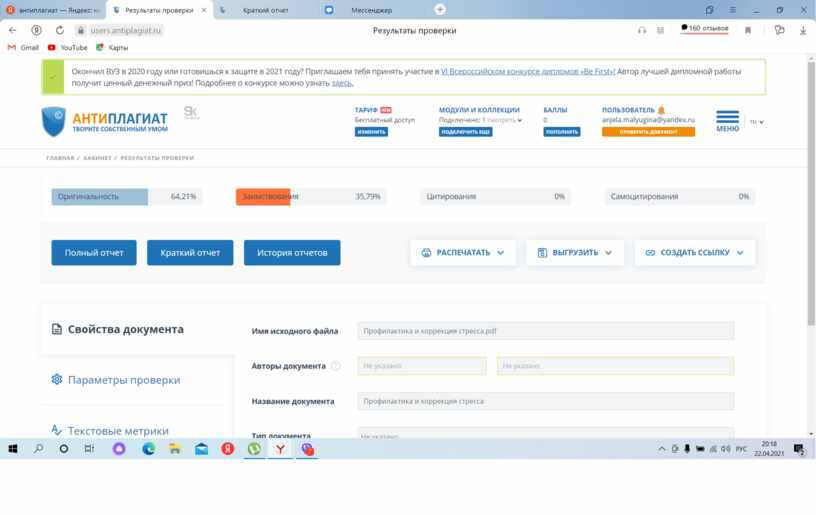Image resolution: width=816 pixels, height=515 pixels.
Task: Open the Be First diploma contest link
Action: coord(527,72)
